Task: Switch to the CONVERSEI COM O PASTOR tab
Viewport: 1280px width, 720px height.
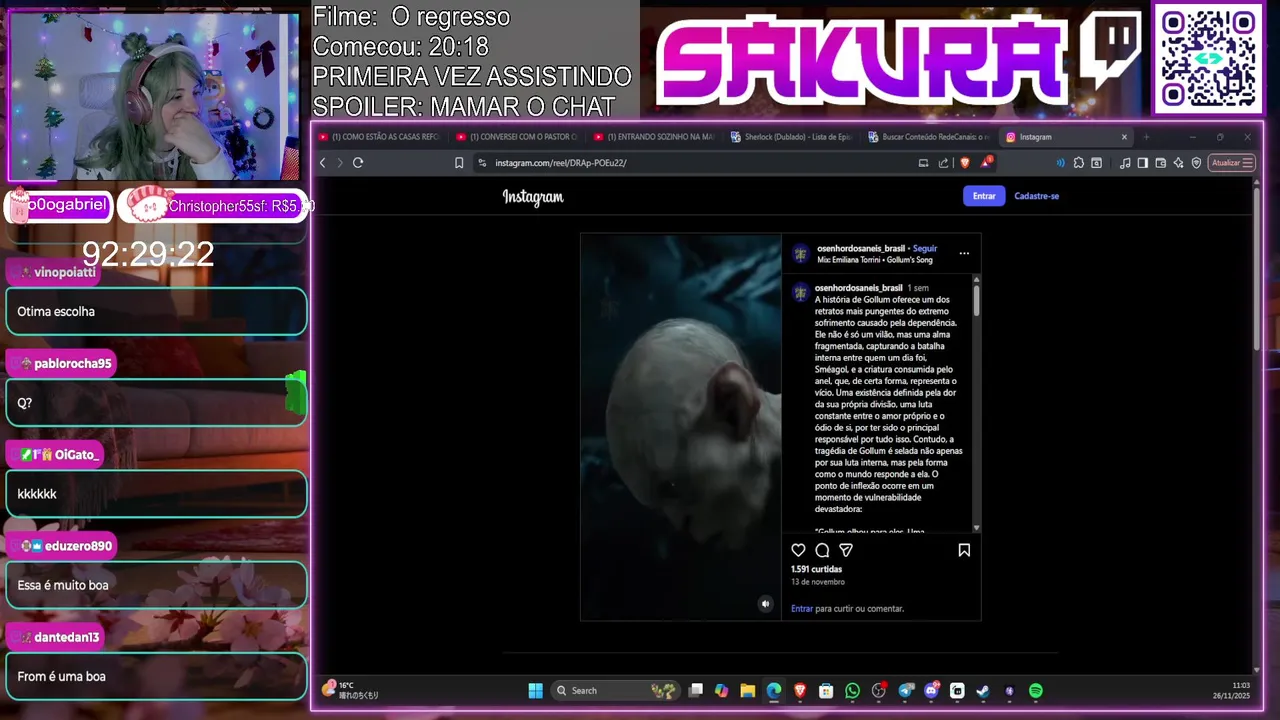Action: (x=518, y=137)
